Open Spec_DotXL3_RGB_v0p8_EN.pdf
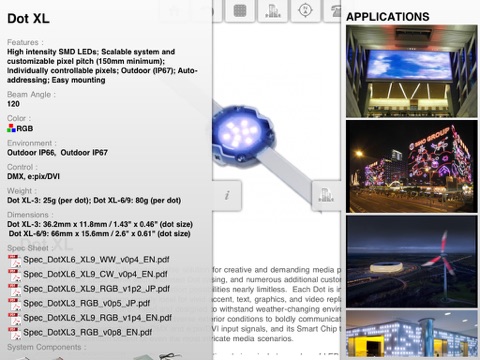This screenshot has height=360, width=480. click(80, 333)
